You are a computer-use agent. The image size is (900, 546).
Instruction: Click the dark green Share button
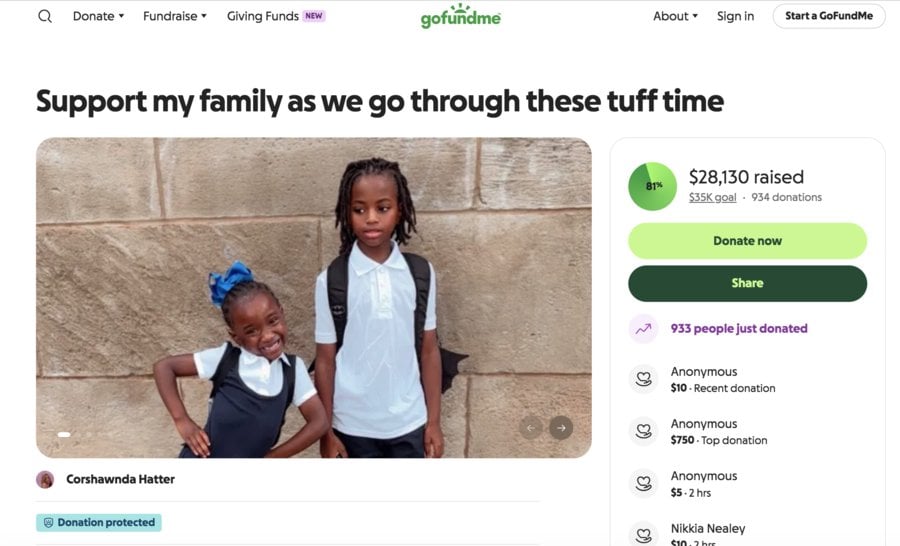click(x=747, y=283)
